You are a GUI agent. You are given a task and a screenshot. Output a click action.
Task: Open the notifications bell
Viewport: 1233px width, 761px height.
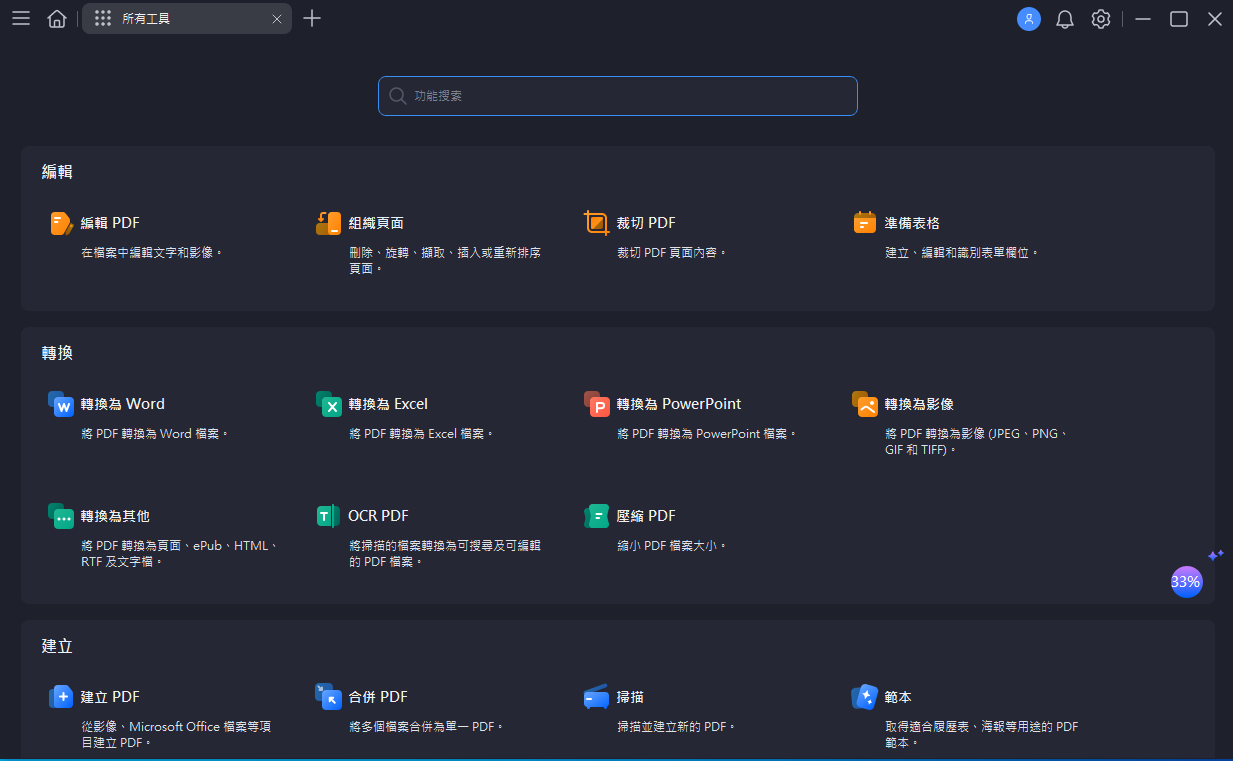(x=1065, y=19)
